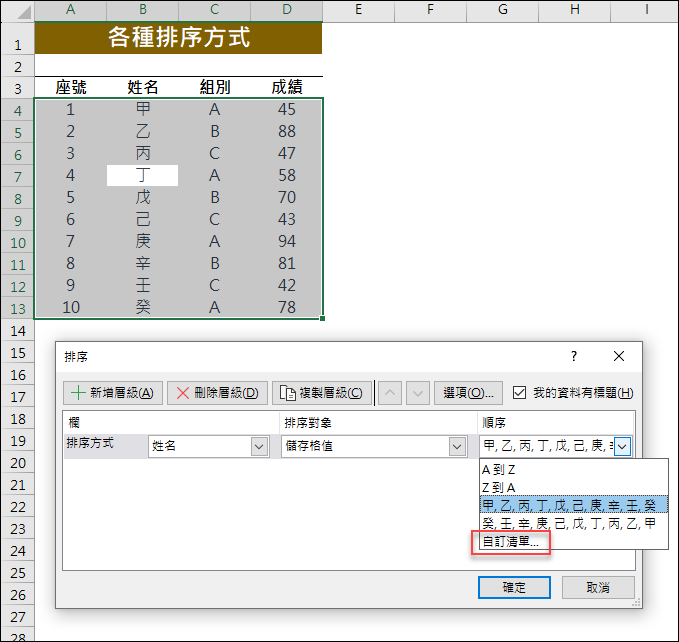
Task: Click the cell containing 甲
Action: pyautogui.click(x=142, y=110)
